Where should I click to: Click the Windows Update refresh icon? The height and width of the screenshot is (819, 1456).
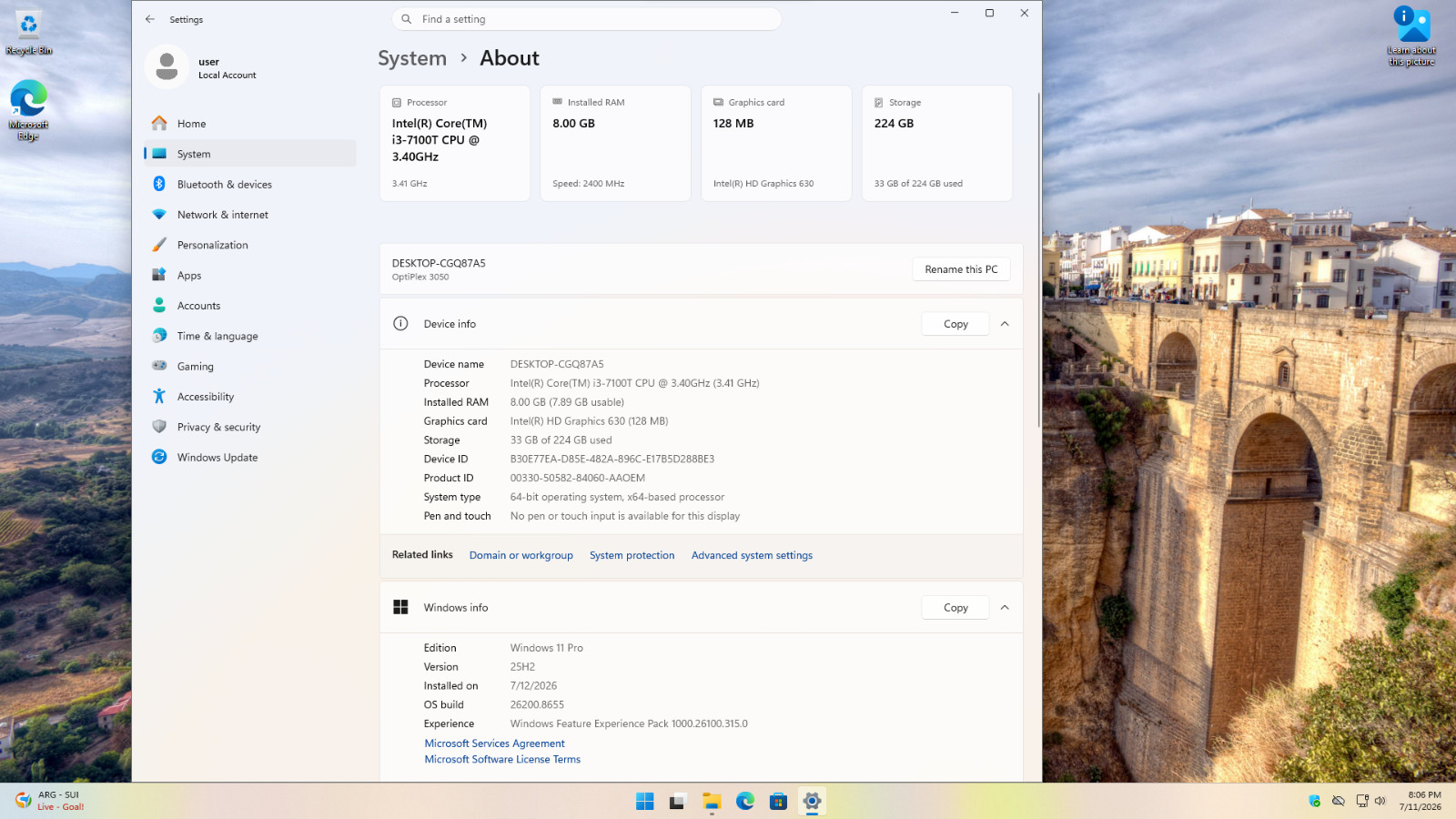tap(159, 457)
